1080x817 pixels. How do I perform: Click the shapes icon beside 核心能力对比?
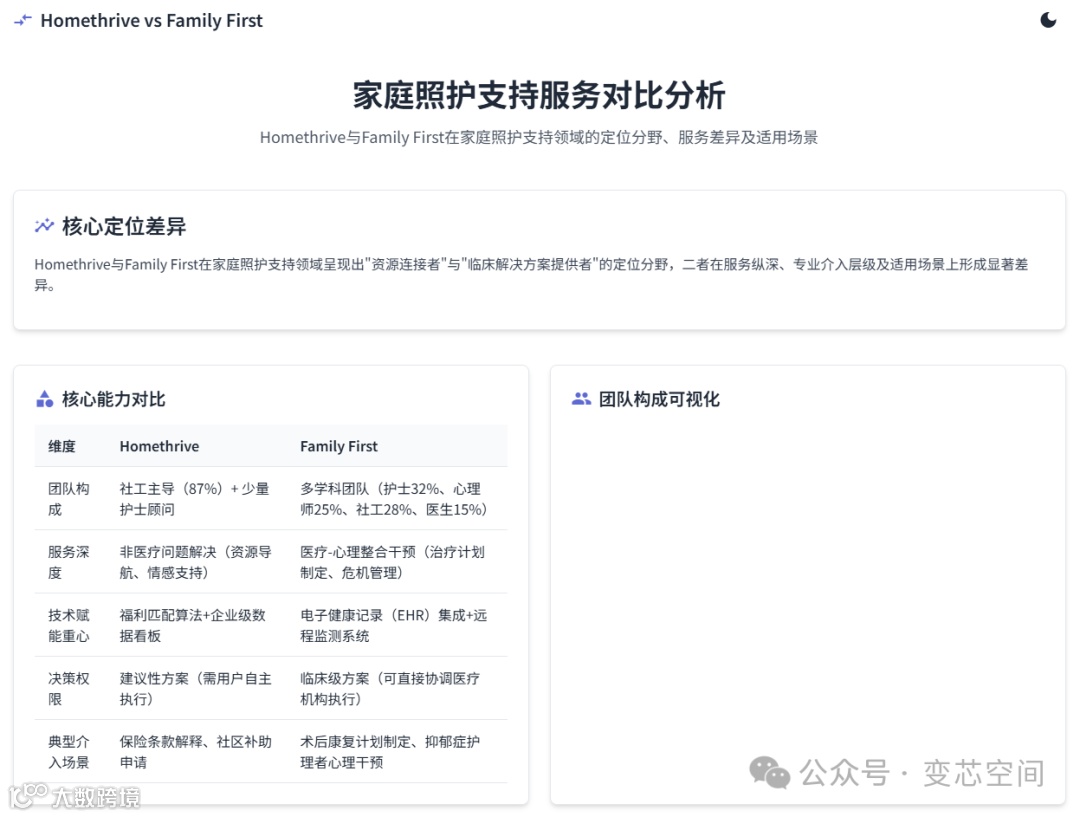[44, 399]
